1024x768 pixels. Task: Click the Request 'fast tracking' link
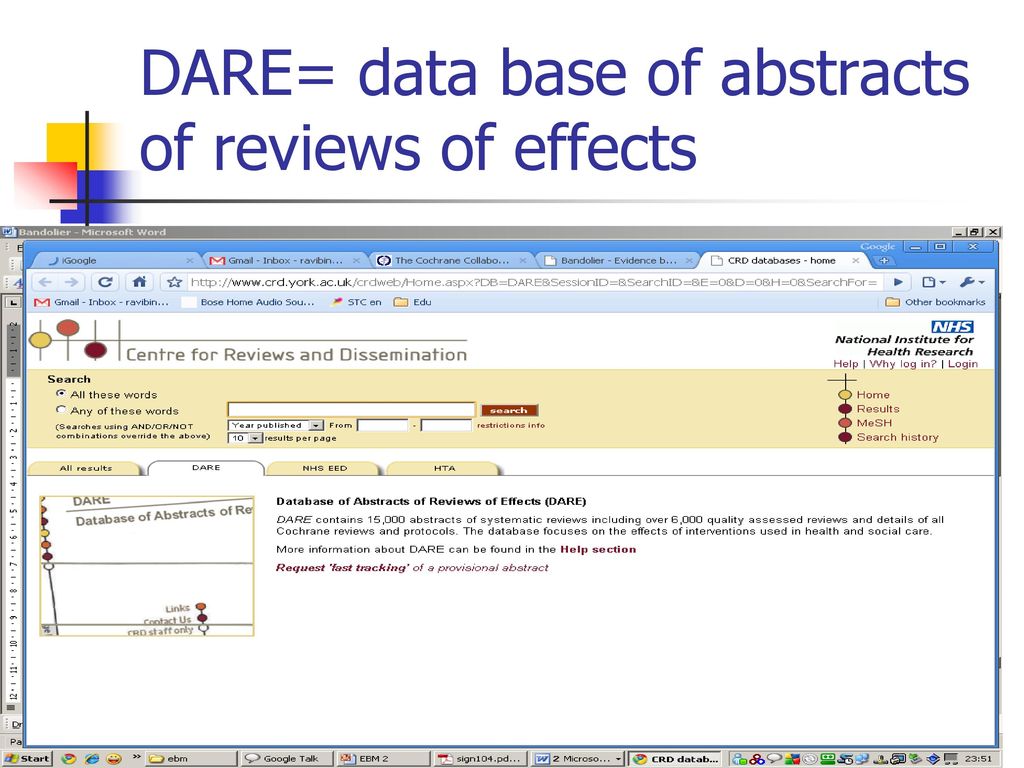click(x=411, y=568)
